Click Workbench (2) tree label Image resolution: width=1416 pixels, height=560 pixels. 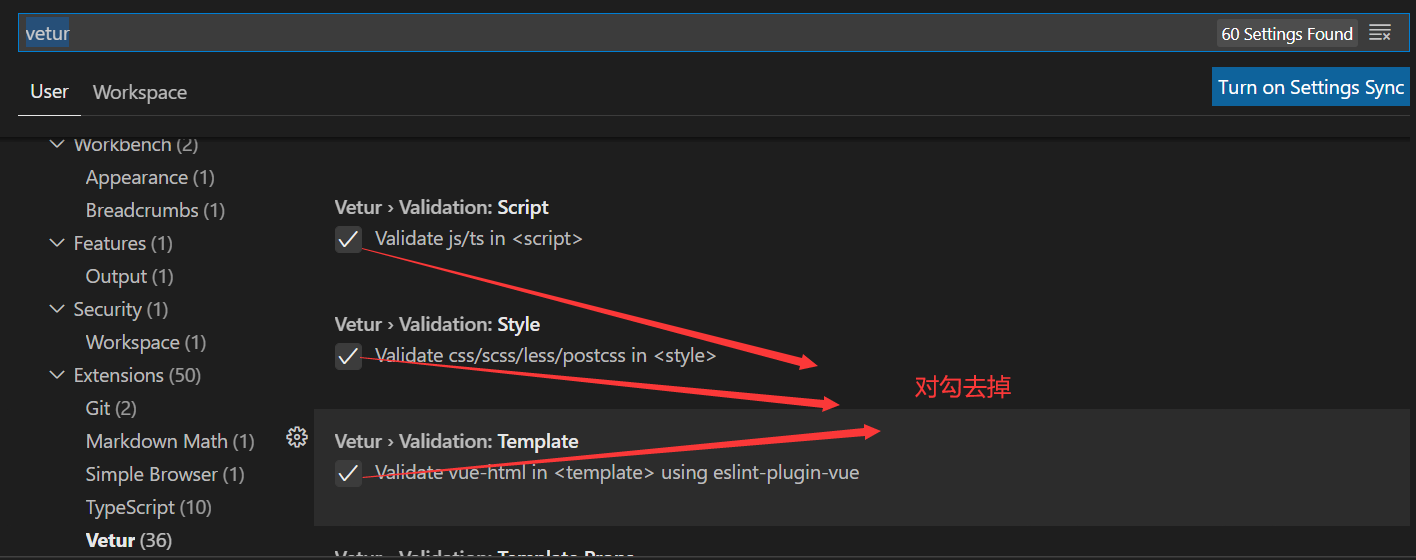(136, 145)
